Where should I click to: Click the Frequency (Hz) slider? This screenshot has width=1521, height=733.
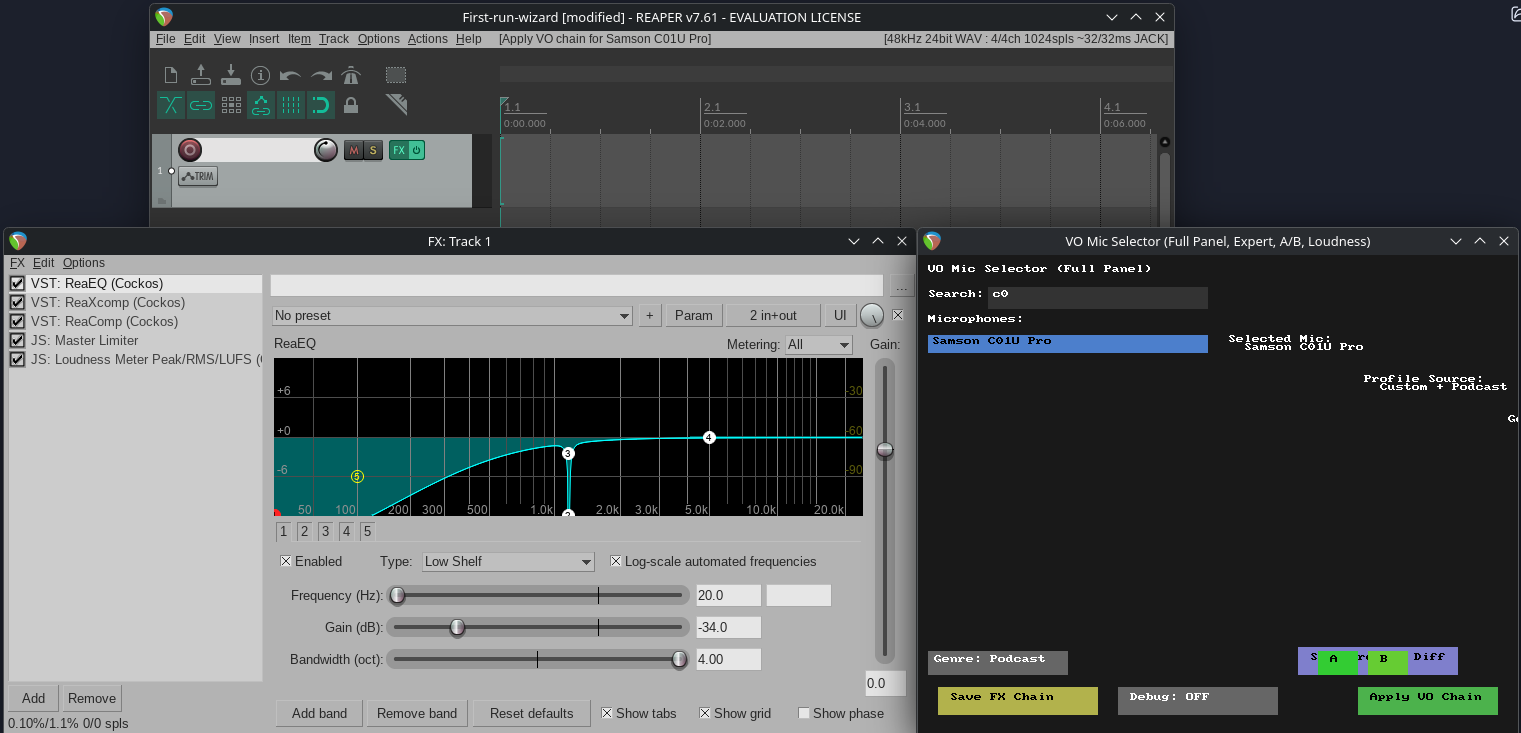539,596
